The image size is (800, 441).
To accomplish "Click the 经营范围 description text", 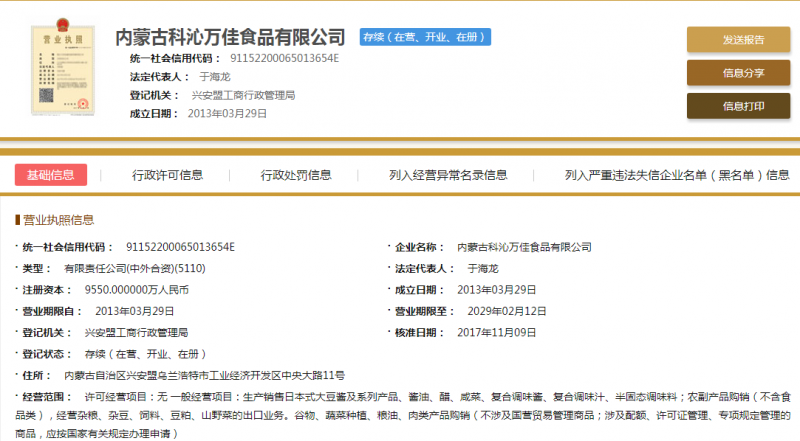I will [403, 415].
